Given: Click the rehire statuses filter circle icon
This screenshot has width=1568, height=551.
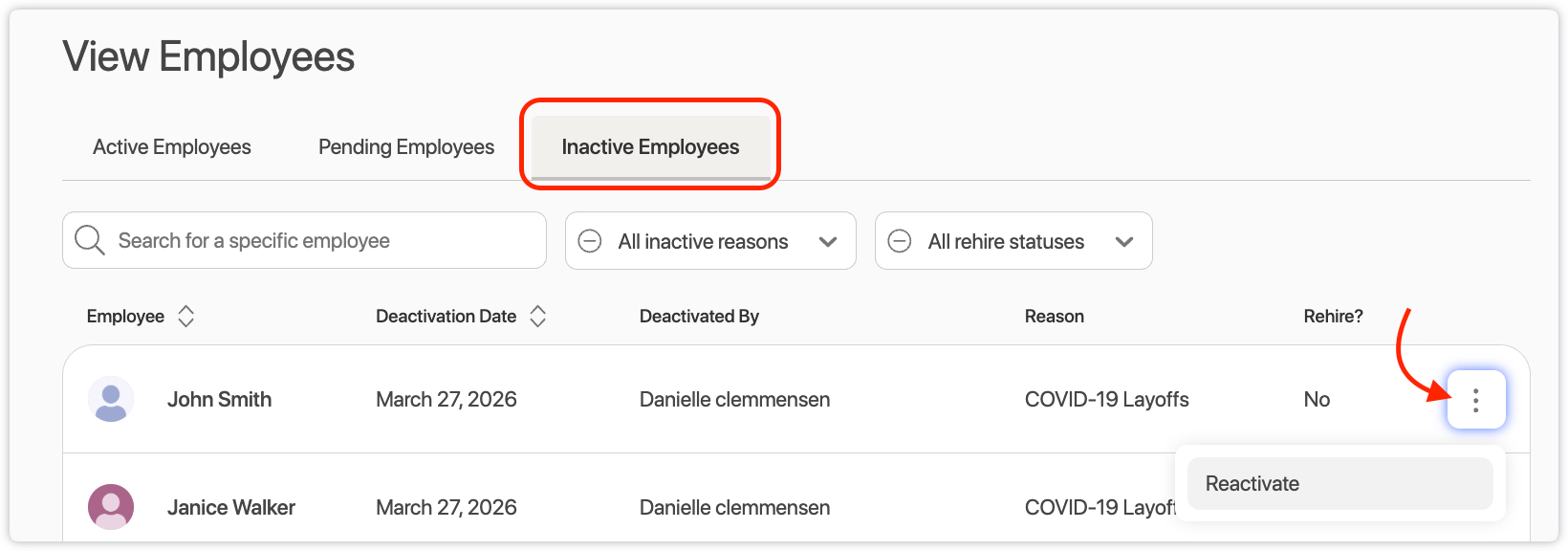Looking at the screenshot, I should click(x=900, y=241).
